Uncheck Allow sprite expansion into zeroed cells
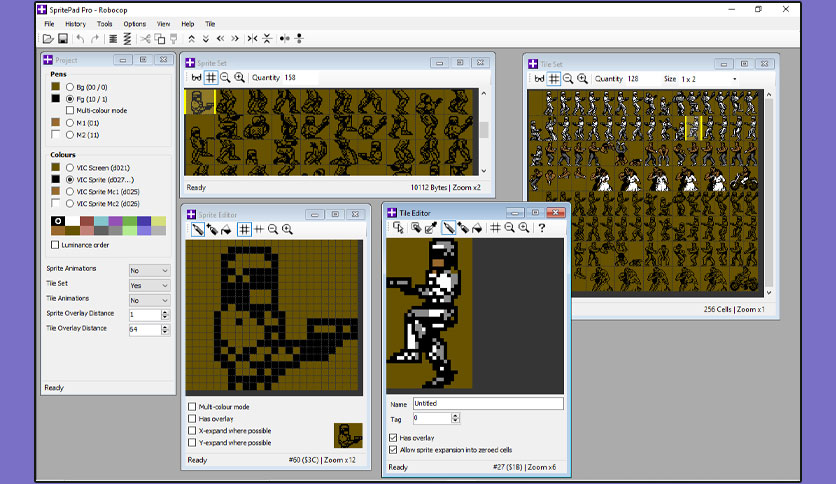This screenshot has height=484, width=836. click(x=393, y=450)
